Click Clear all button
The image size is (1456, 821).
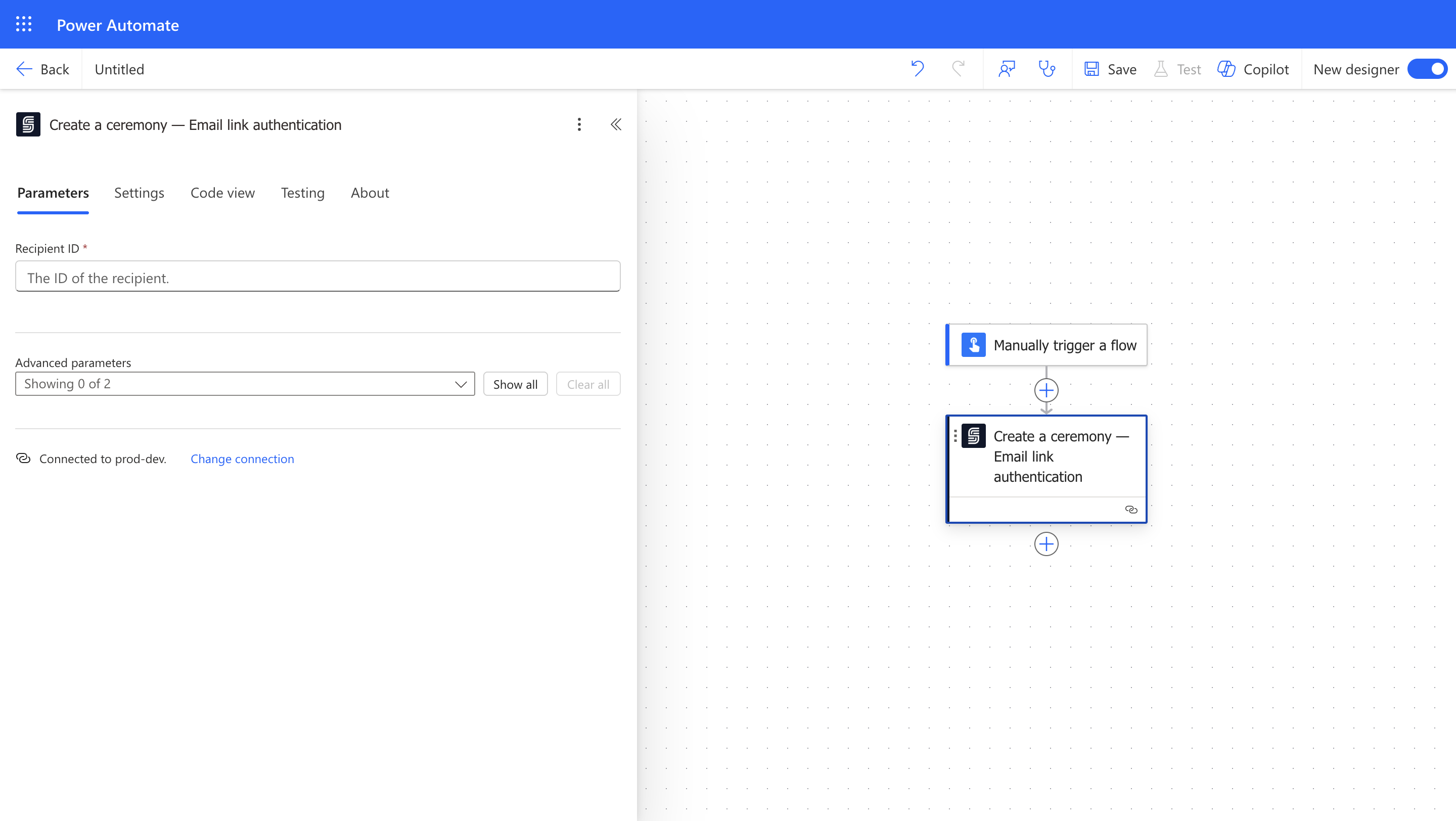588,384
